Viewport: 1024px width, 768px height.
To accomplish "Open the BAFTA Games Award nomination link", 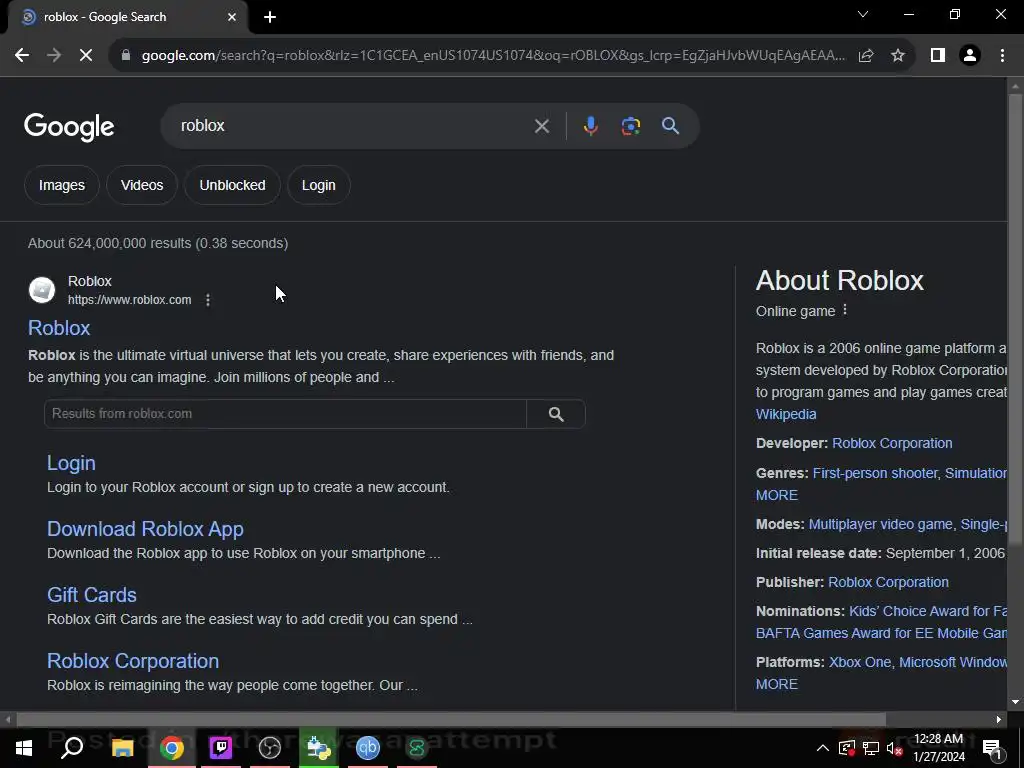I will (x=881, y=633).
